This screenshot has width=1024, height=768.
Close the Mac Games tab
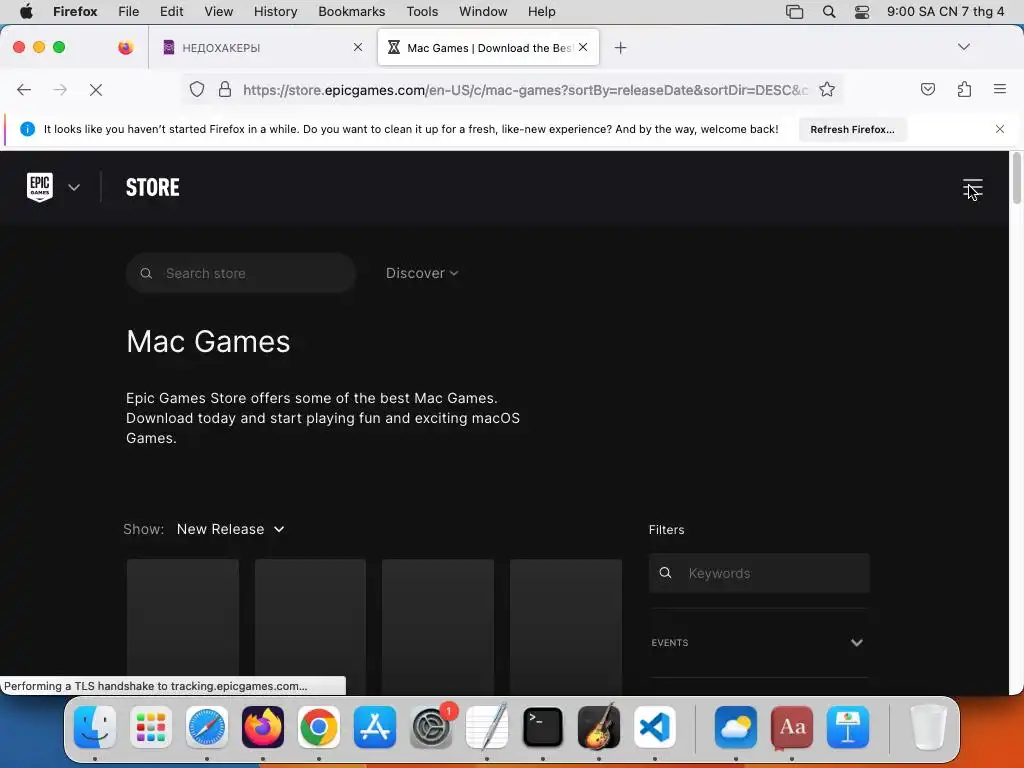pyautogui.click(x=583, y=47)
